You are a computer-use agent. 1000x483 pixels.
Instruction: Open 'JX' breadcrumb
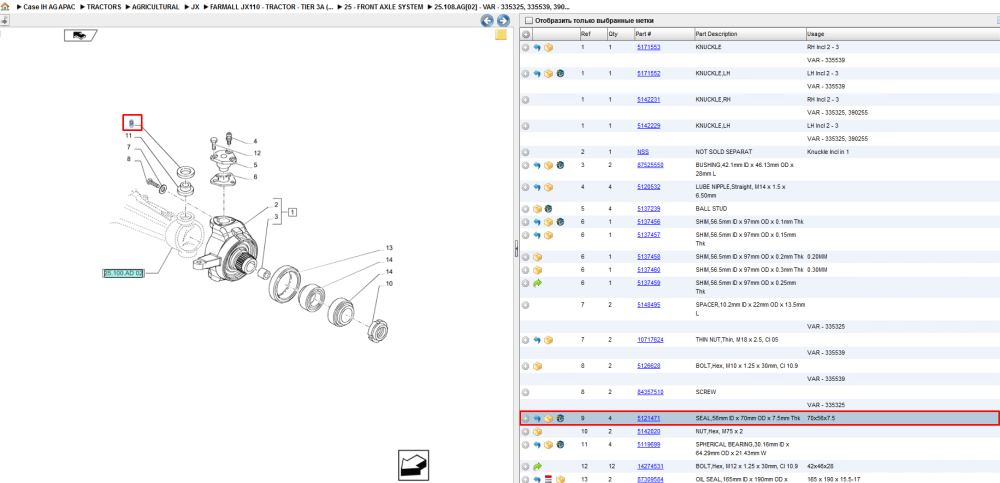click(x=195, y=6)
